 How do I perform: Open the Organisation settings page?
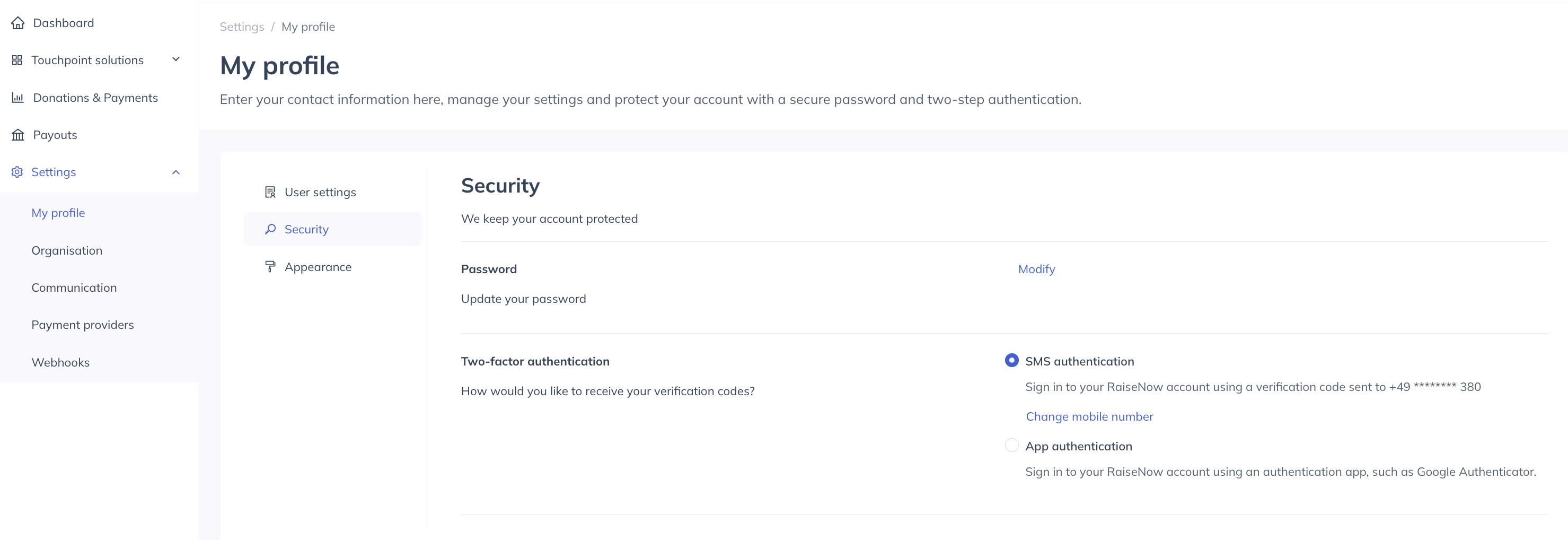pos(67,250)
